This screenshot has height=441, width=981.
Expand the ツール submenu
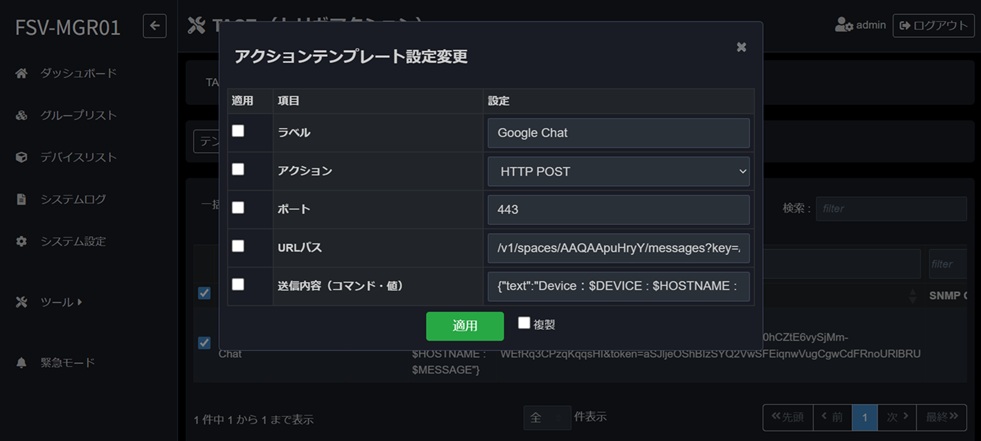pos(61,302)
